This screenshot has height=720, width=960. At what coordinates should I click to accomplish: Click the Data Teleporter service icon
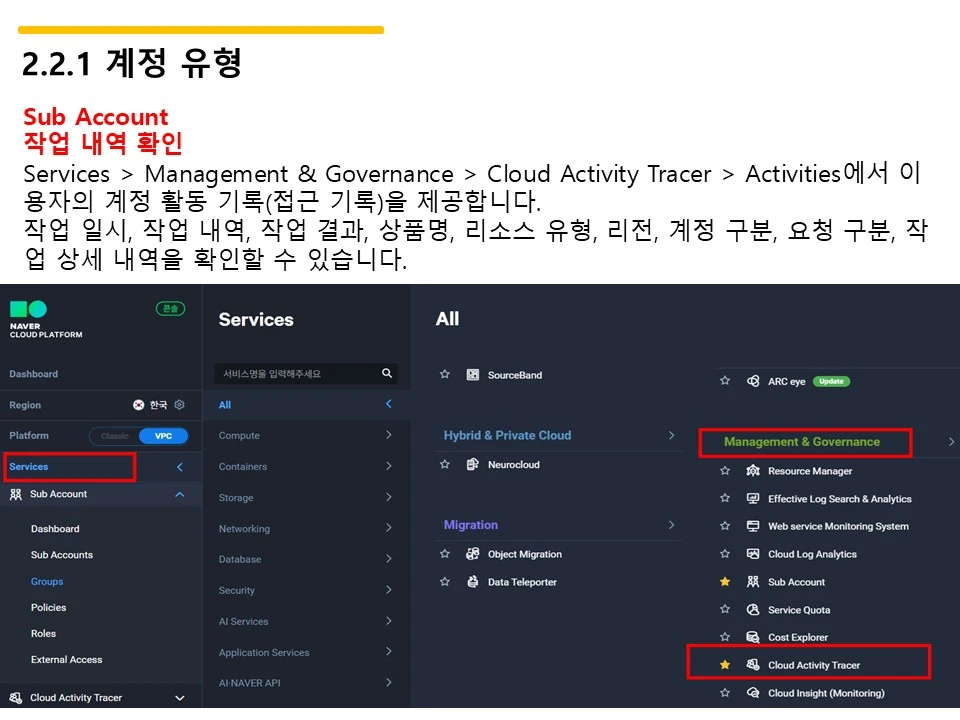click(x=472, y=582)
